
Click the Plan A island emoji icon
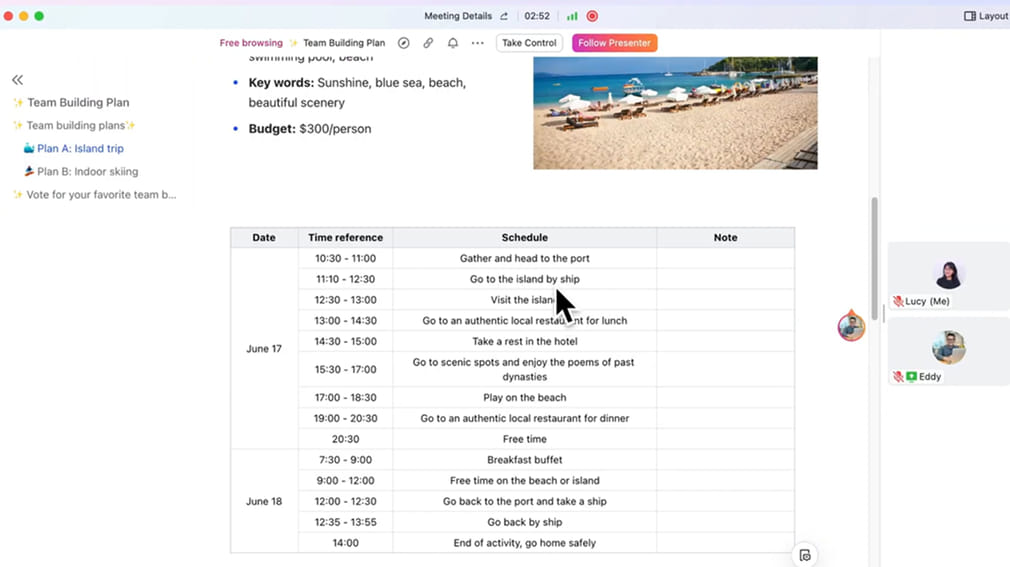(29, 148)
